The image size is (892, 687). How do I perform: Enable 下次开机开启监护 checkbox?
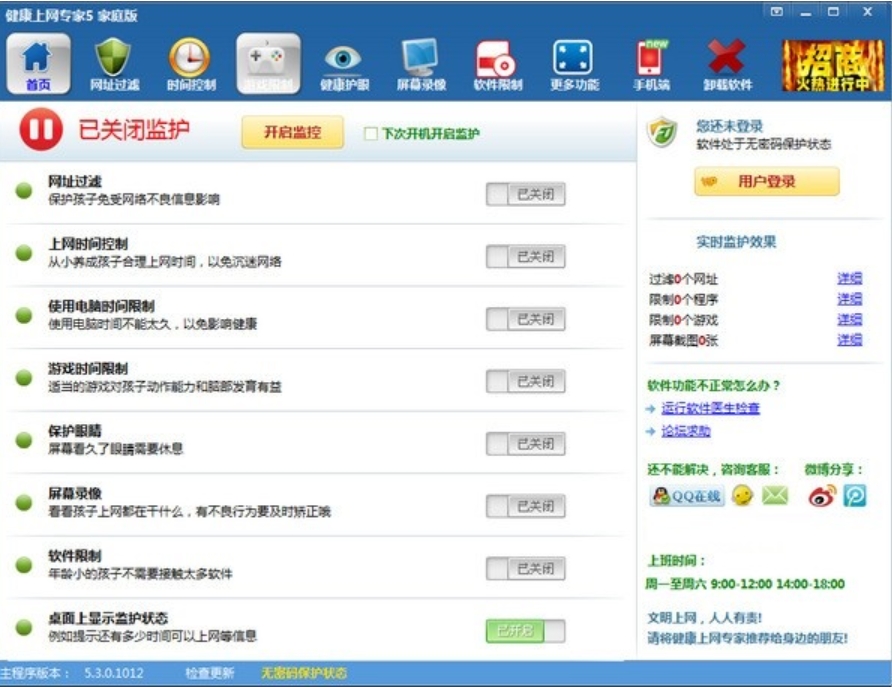click(370, 134)
